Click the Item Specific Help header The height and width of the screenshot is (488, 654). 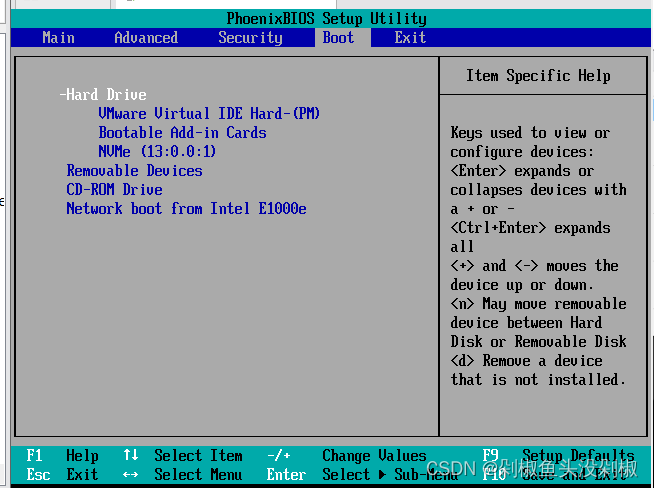538,76
